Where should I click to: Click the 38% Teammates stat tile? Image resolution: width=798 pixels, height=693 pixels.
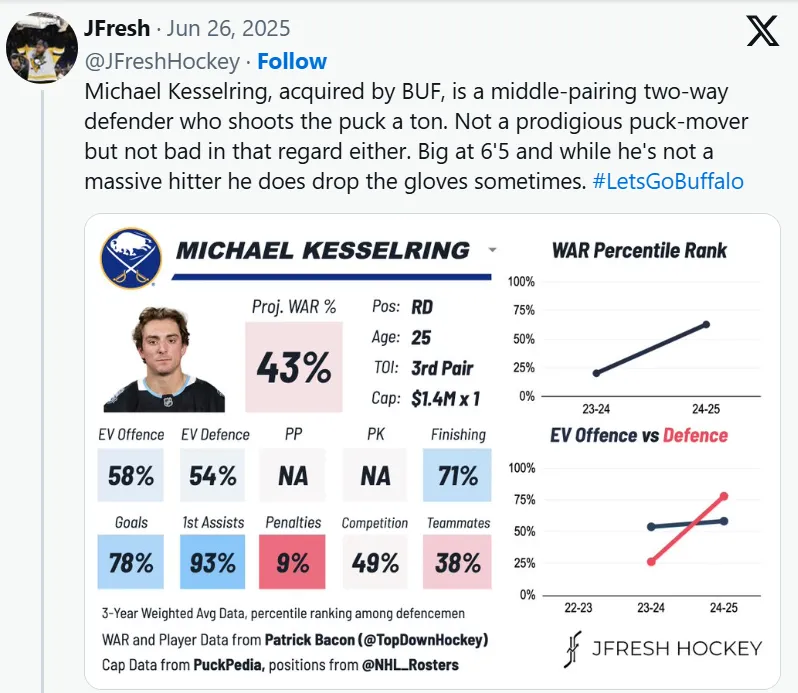click(x=457, y=562)
